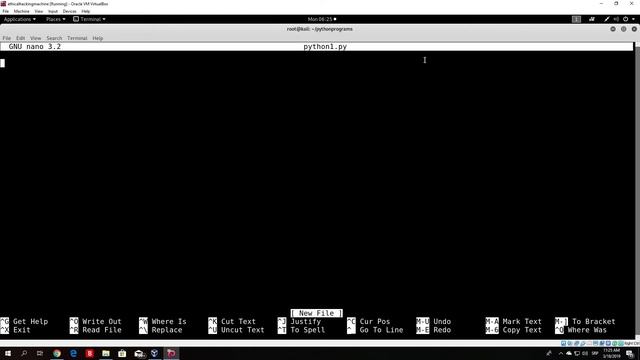Viewport: 640px width, 360px height.
Task: Launch Microsoft Edge from taskbar
Action: click(x=73, y=353)
